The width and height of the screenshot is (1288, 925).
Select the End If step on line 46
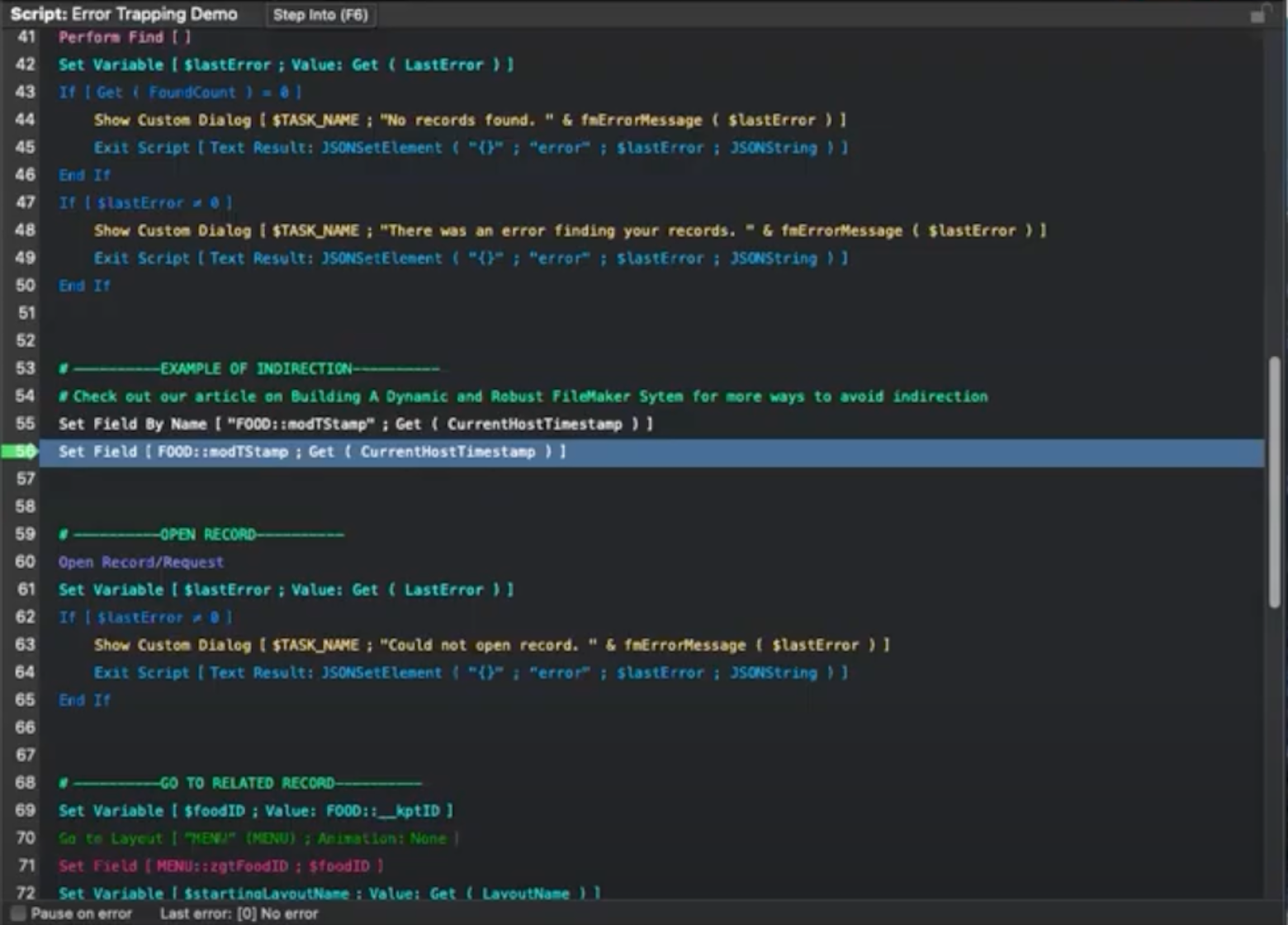651,175
